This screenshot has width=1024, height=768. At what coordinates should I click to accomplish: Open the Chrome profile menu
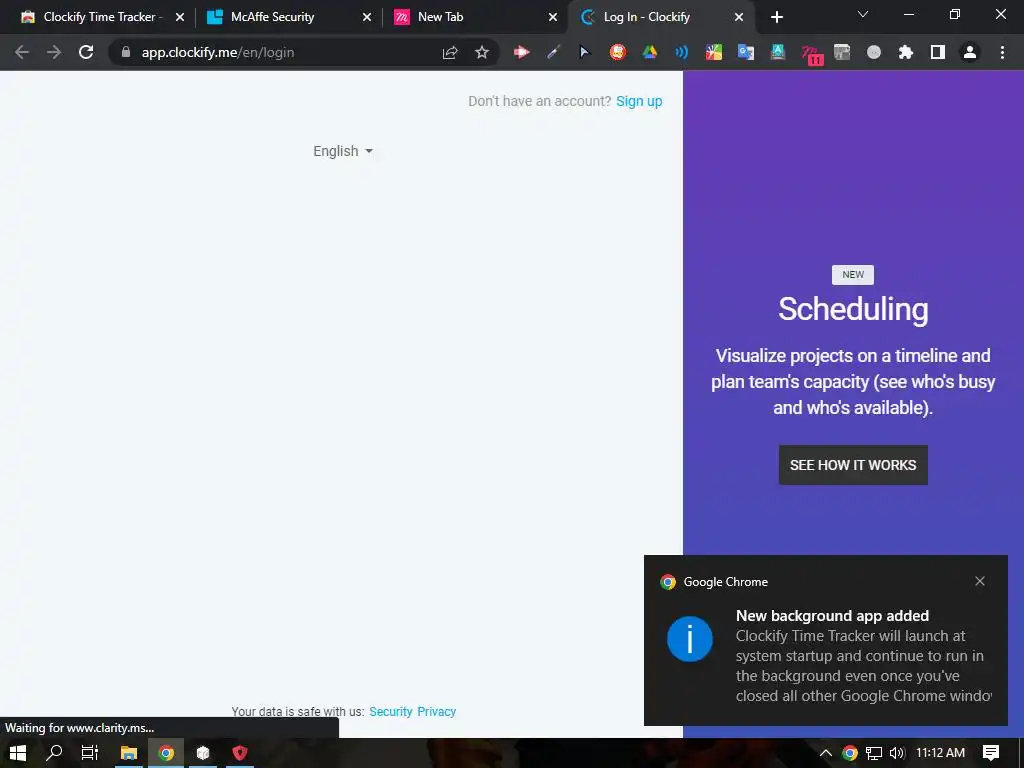pos(970,52)
